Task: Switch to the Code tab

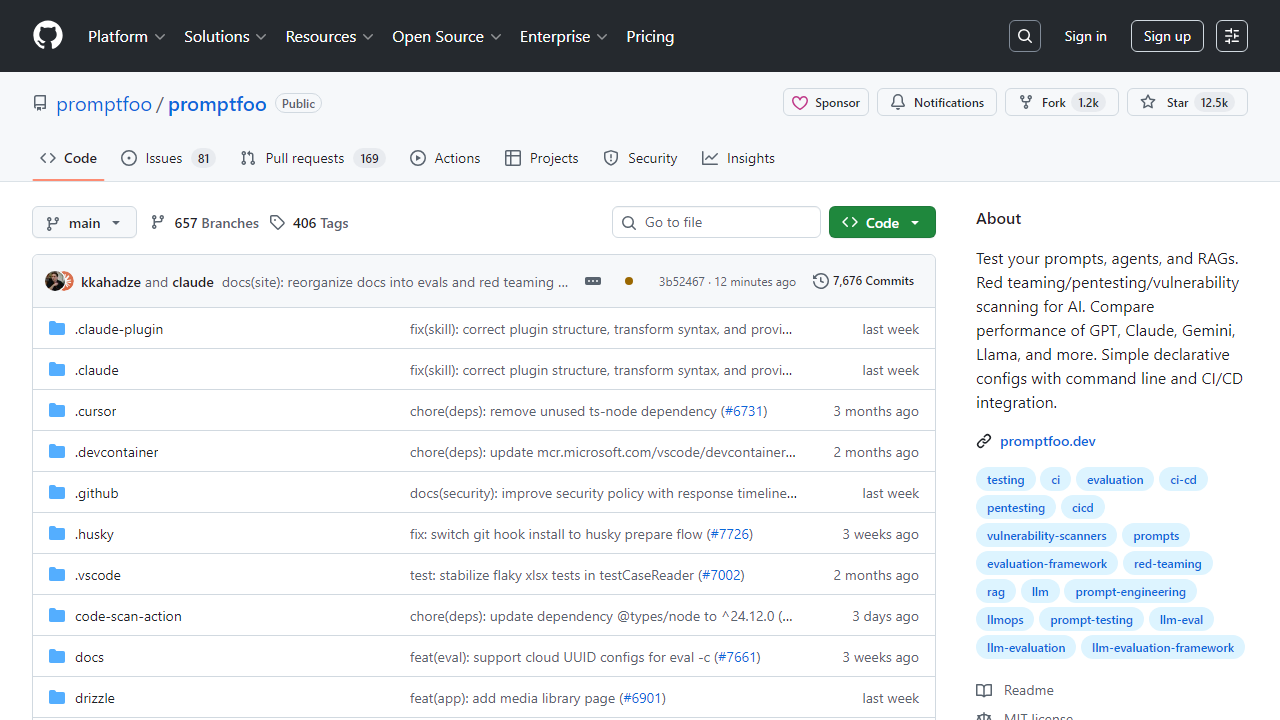Action: pos(68,158)
